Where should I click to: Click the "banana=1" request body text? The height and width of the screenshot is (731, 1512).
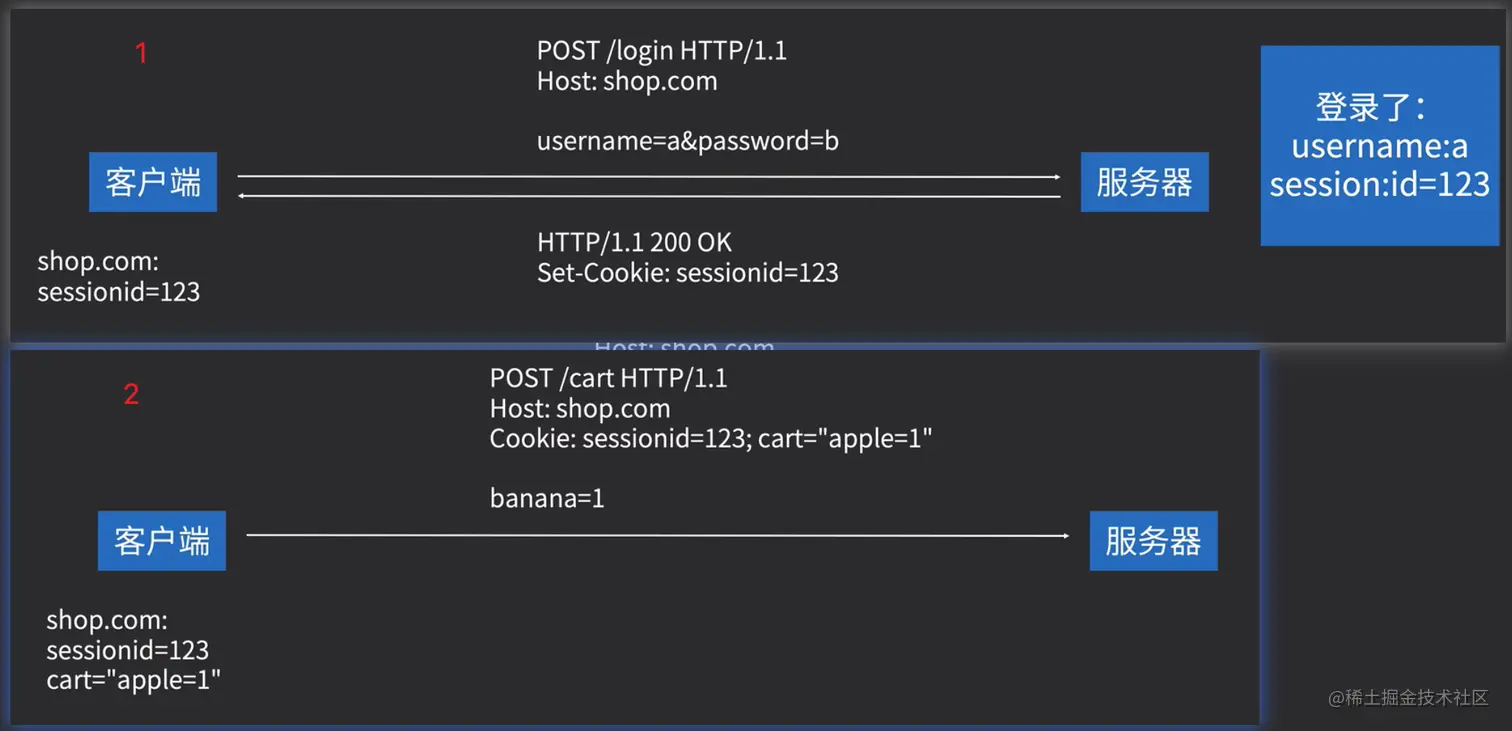547,498
